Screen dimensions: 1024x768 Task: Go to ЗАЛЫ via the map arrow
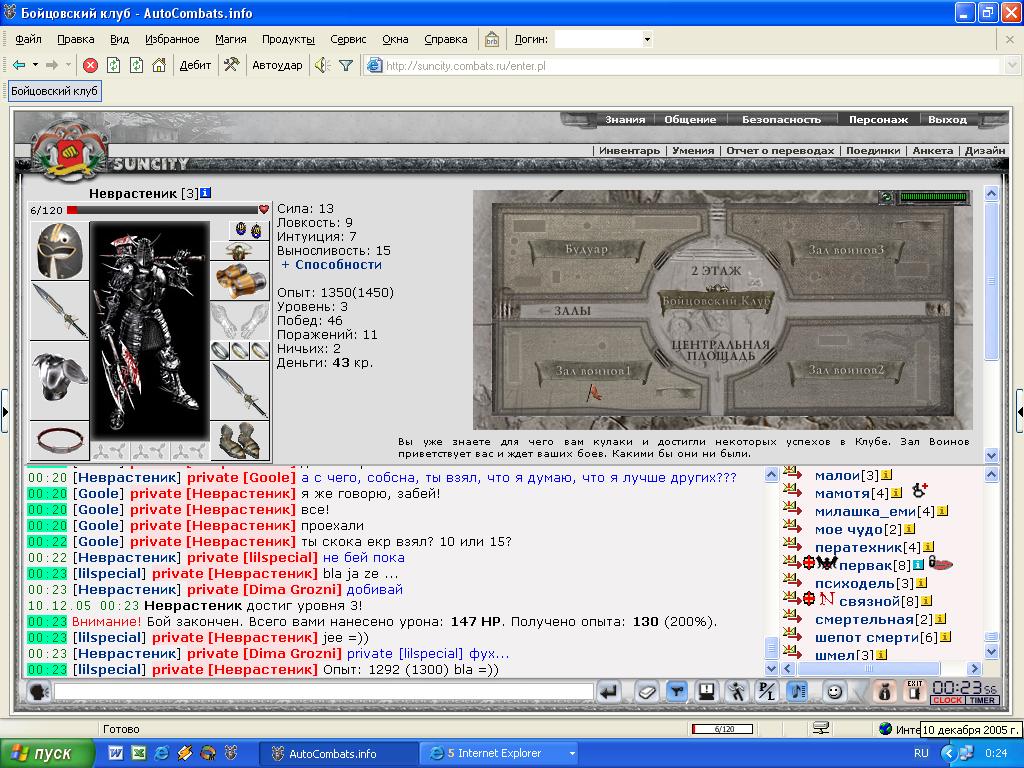pos(565,311)
